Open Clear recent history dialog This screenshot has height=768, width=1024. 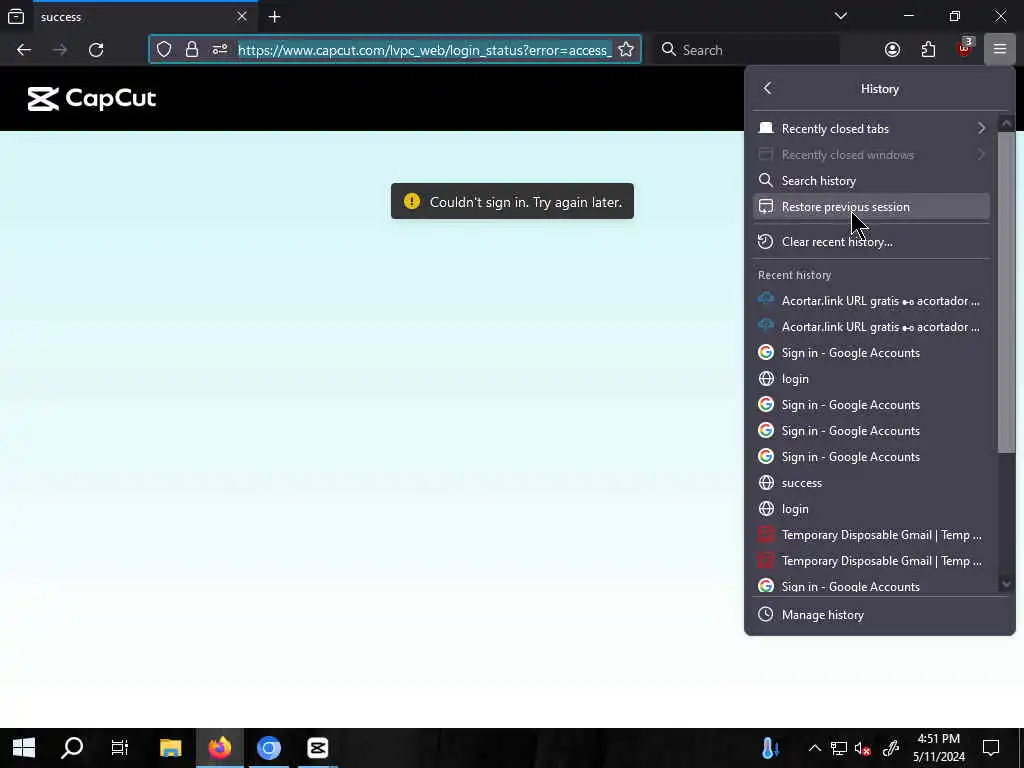point(871,242)
